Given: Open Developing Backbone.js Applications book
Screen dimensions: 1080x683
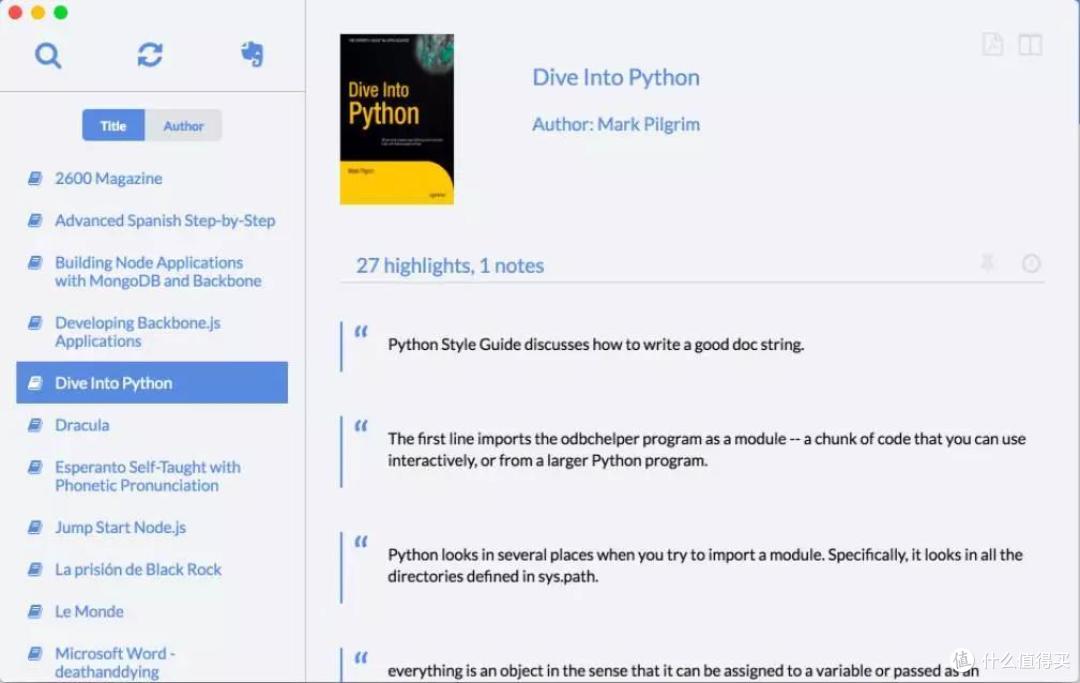Looking at the screenshot, I should tap(137, 332).
